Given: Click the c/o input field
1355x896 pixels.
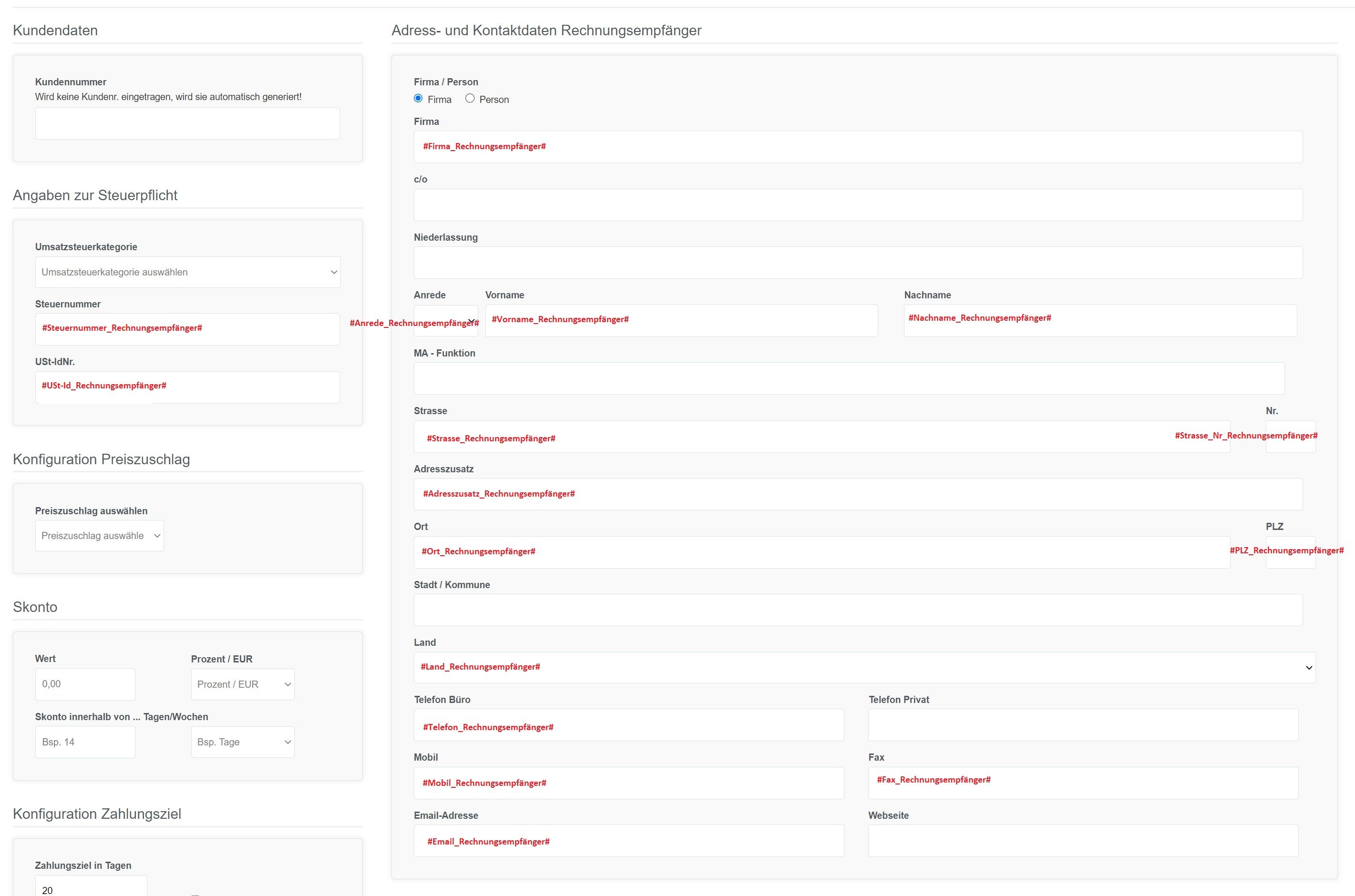Looking at the screenshot, I should point(858,204).
